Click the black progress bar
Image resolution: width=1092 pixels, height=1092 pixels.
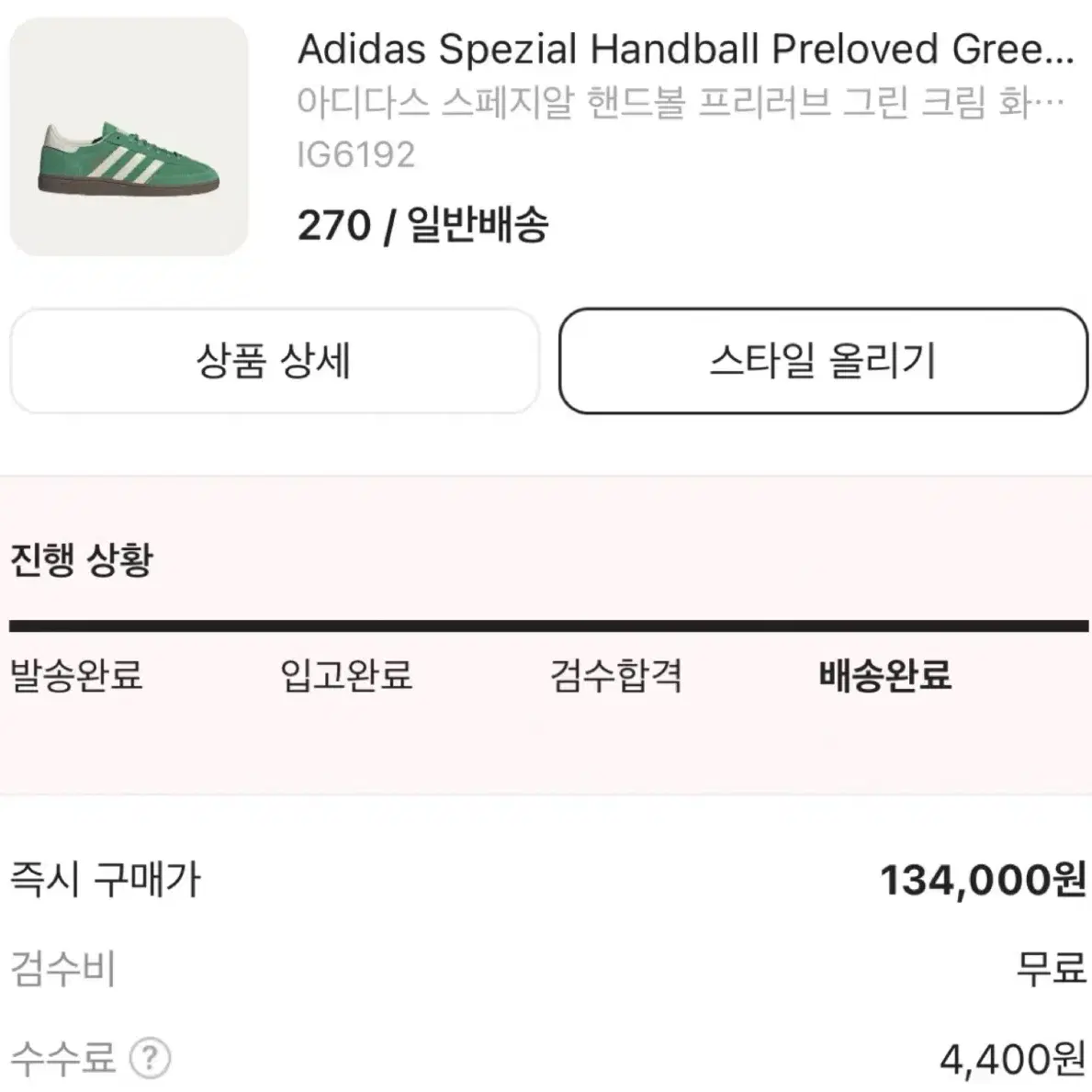pos(549,626)
